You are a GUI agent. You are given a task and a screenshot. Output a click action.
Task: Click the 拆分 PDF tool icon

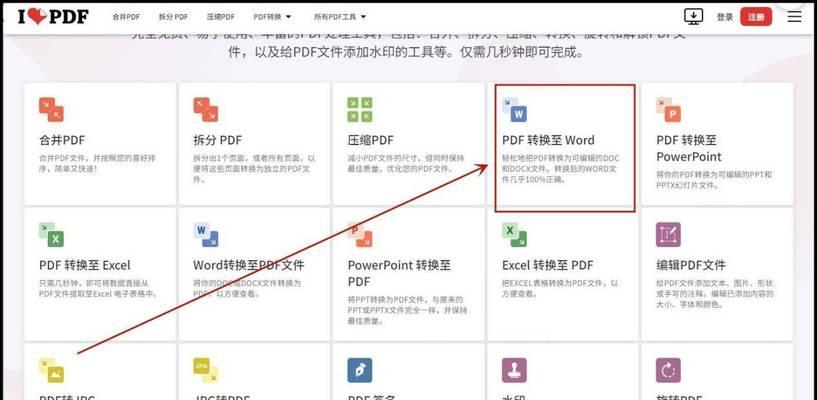[205, 109]
